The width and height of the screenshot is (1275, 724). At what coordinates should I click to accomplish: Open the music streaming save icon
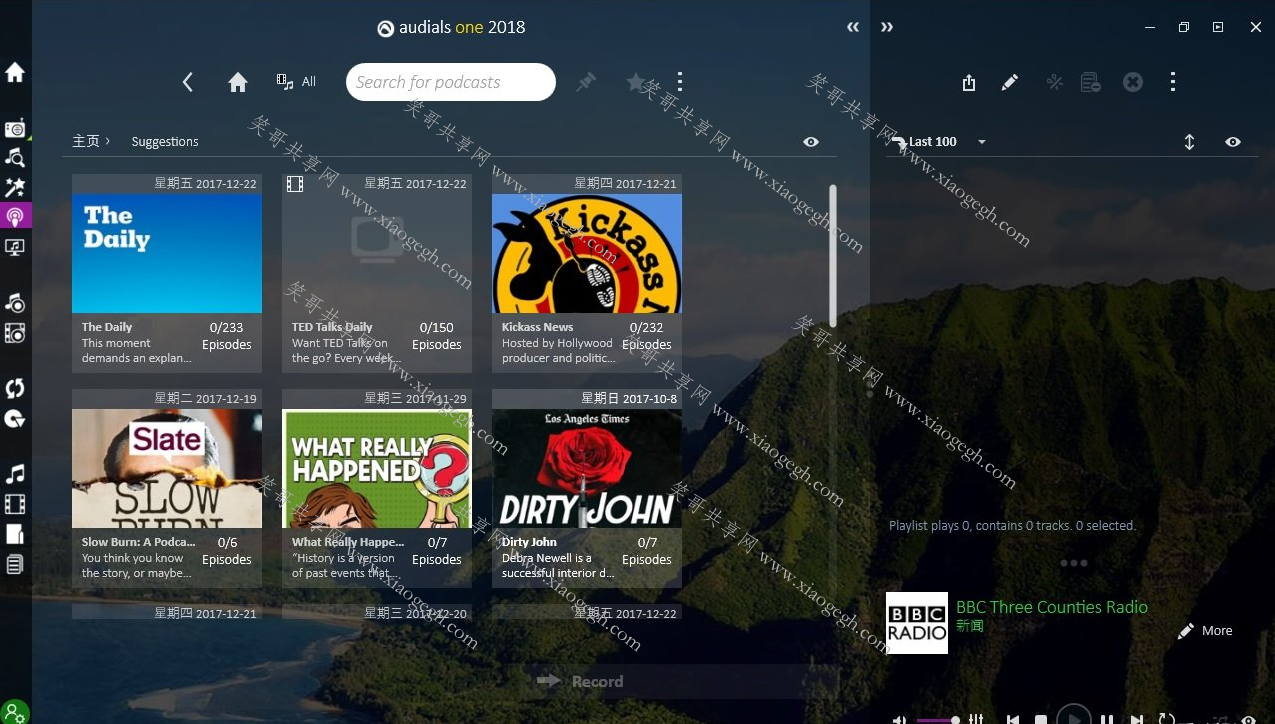(15, 303)
